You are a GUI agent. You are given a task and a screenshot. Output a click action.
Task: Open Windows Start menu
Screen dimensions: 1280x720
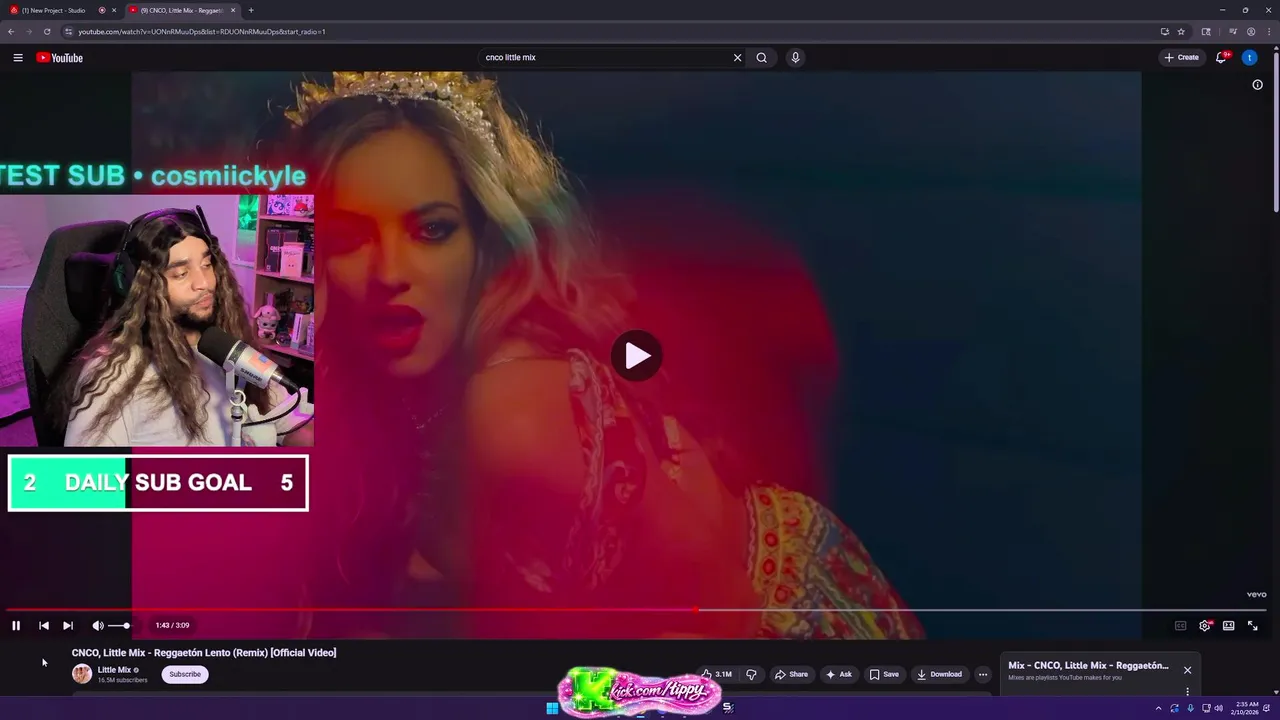[x=552, y=708]
